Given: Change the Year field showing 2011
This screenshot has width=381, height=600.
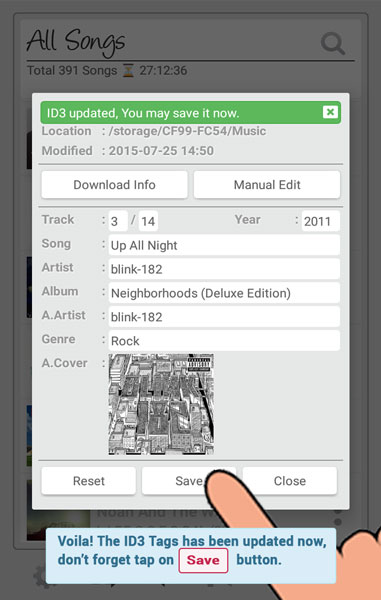Looking at the screenshot, I should 321,221.
